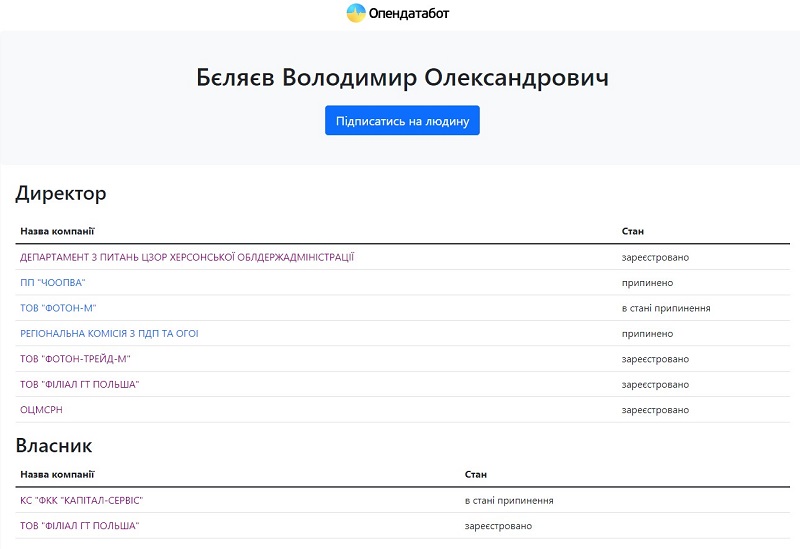Click 'зареєстровано' for ФІЛІАЛ ГТ ПОЛЬША in Власник
Screen dimensions: 800x549
pyautogui.click(x=498, y=526)
